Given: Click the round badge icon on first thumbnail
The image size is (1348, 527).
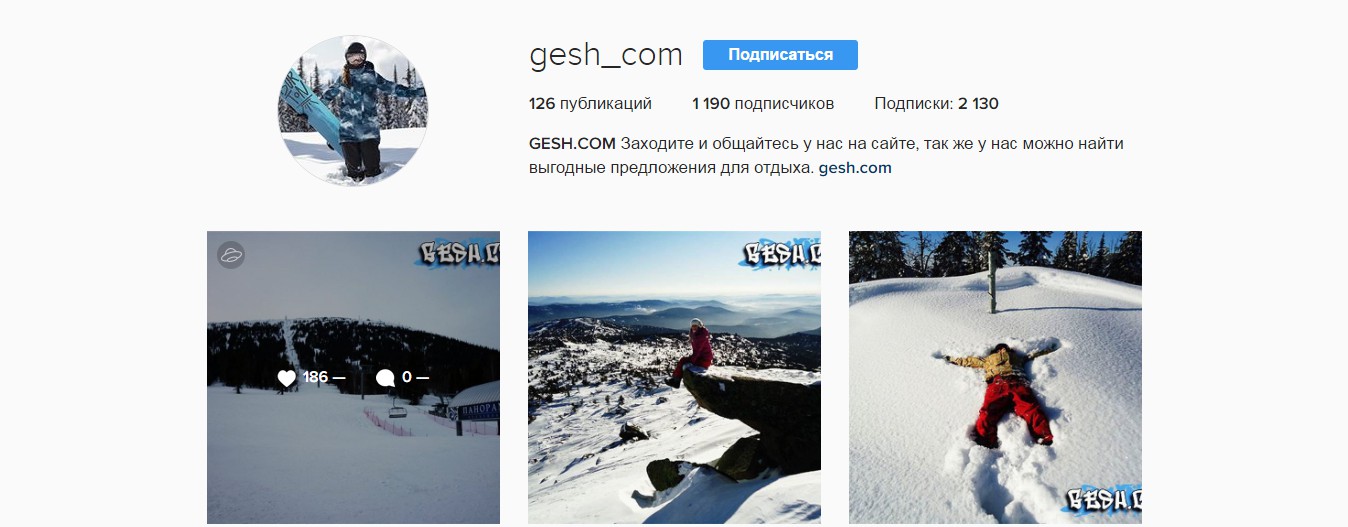Looking at the screenshot, I should (x=231, y=255).
